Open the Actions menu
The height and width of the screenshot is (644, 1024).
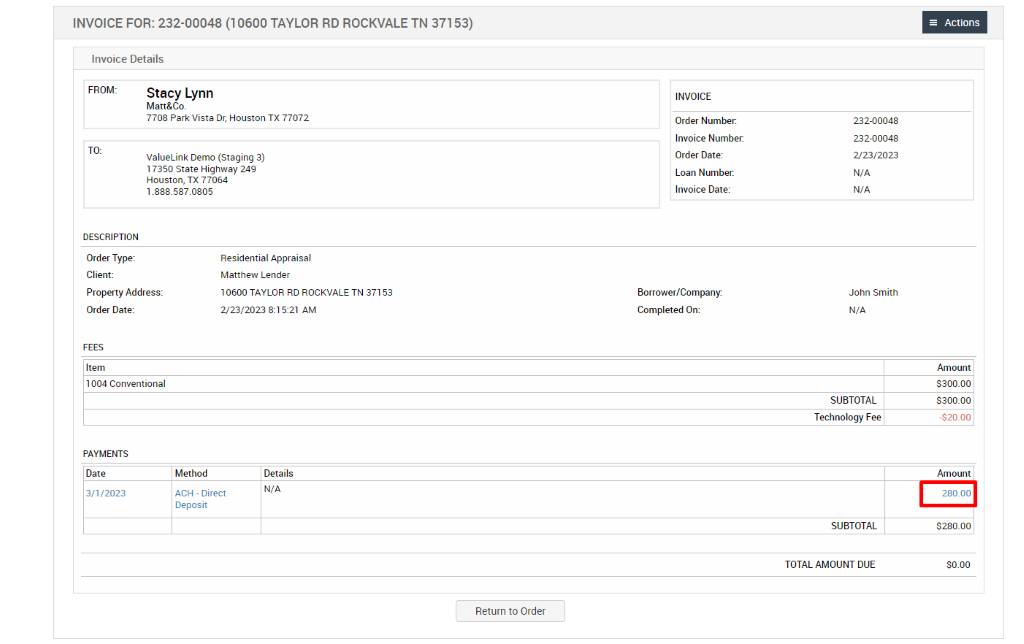pyautogui.click(x=953, y=21)
